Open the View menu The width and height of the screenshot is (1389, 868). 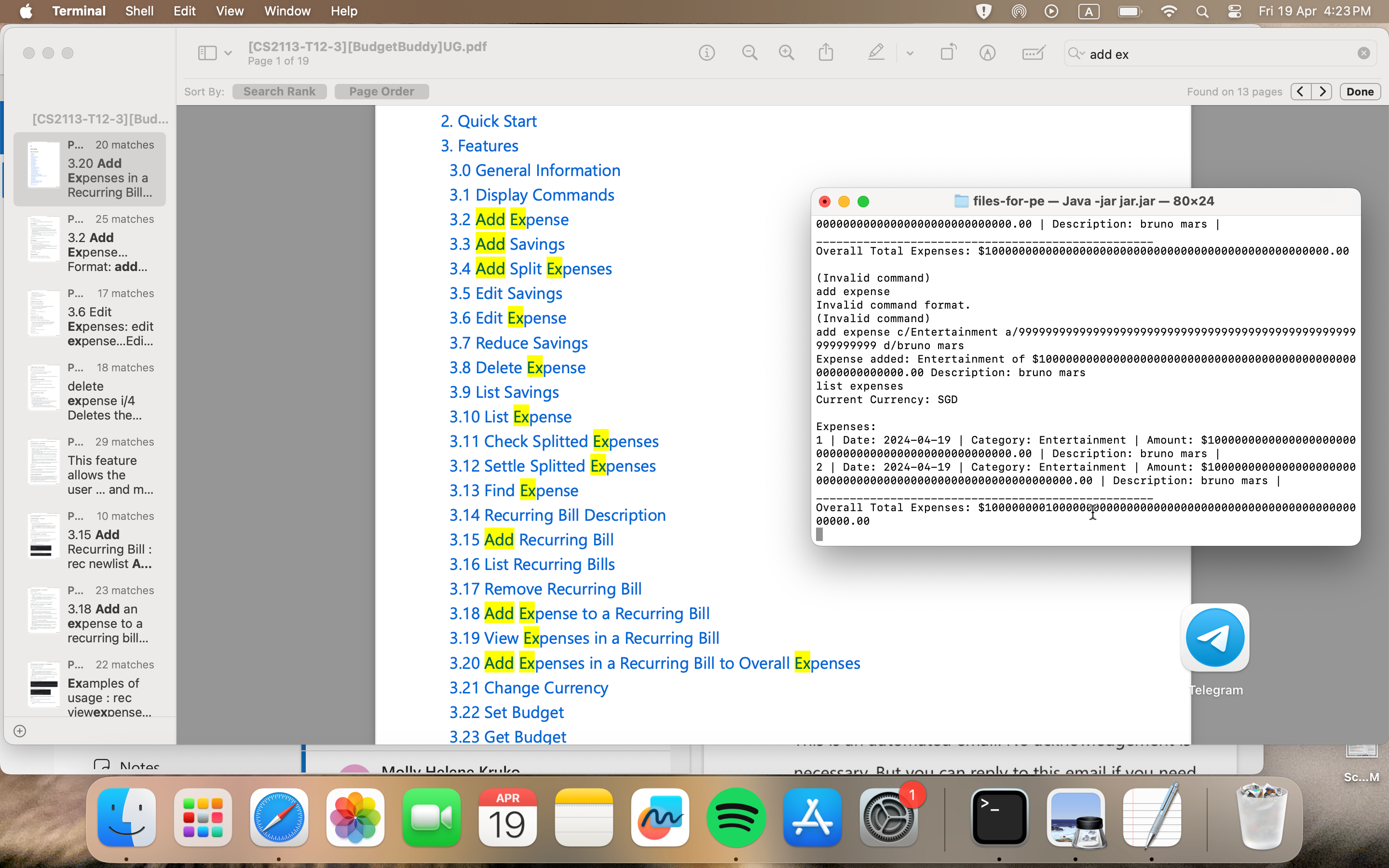click(230, 11)
